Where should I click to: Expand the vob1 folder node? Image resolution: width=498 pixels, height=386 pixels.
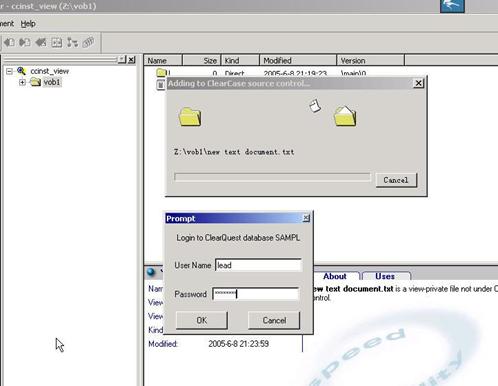point(22,82)
